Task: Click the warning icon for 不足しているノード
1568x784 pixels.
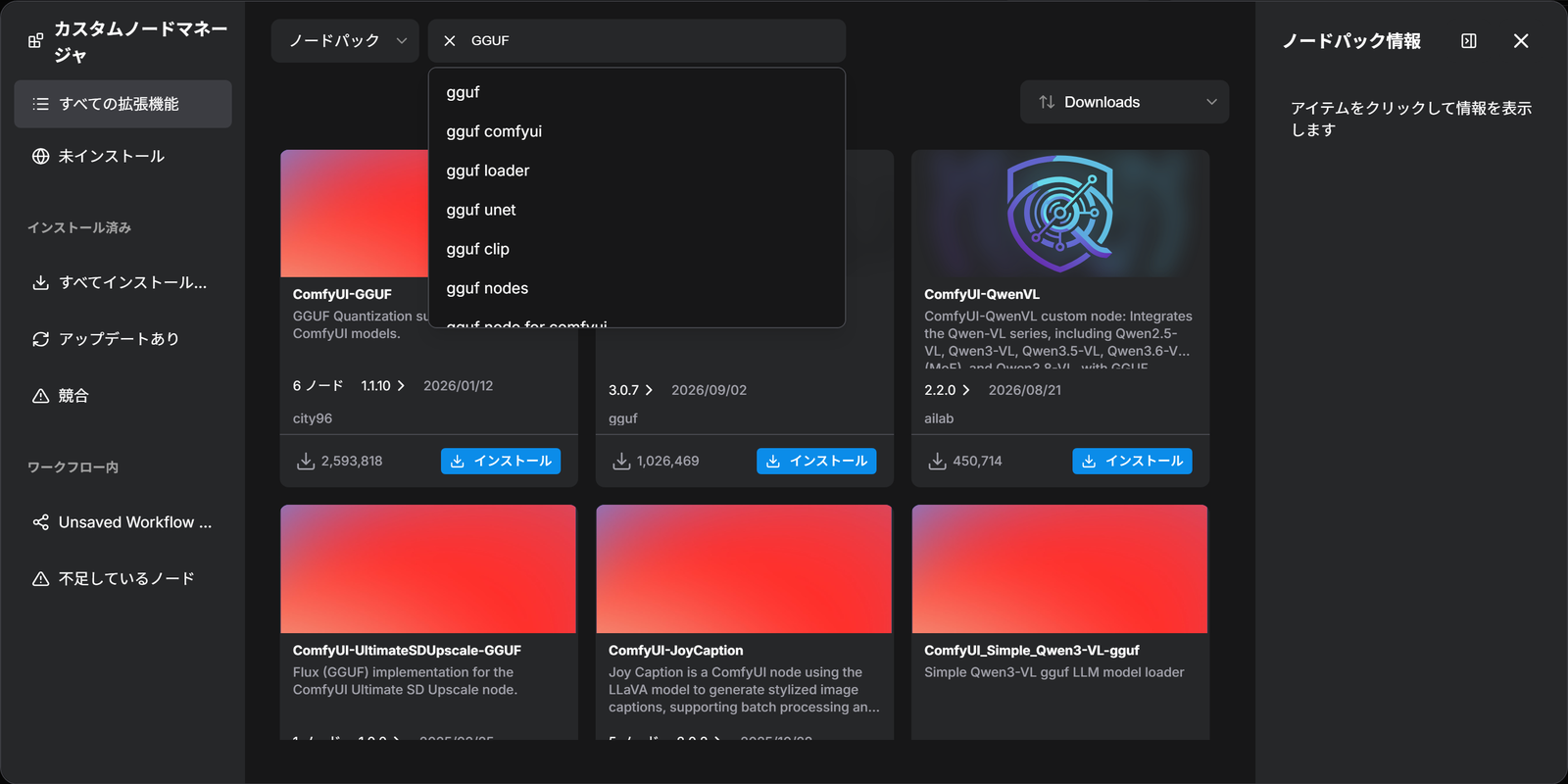Action: coord(40,579)
